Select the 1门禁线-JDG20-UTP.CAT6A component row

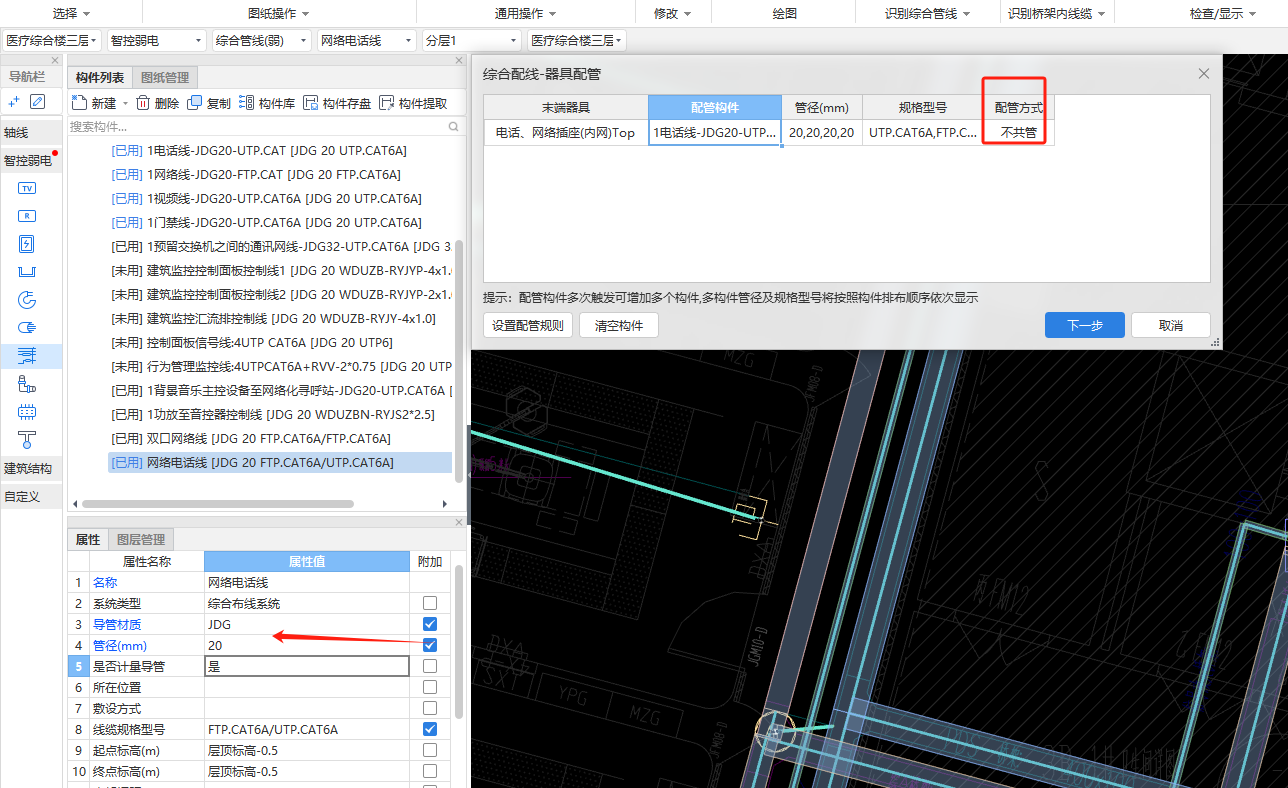point(280,223)
